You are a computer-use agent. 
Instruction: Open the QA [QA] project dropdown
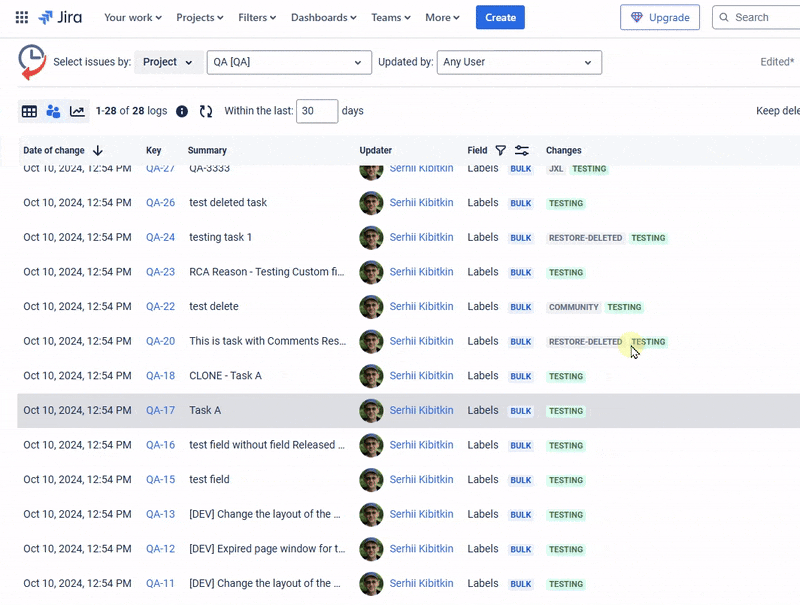pos(288,62)
